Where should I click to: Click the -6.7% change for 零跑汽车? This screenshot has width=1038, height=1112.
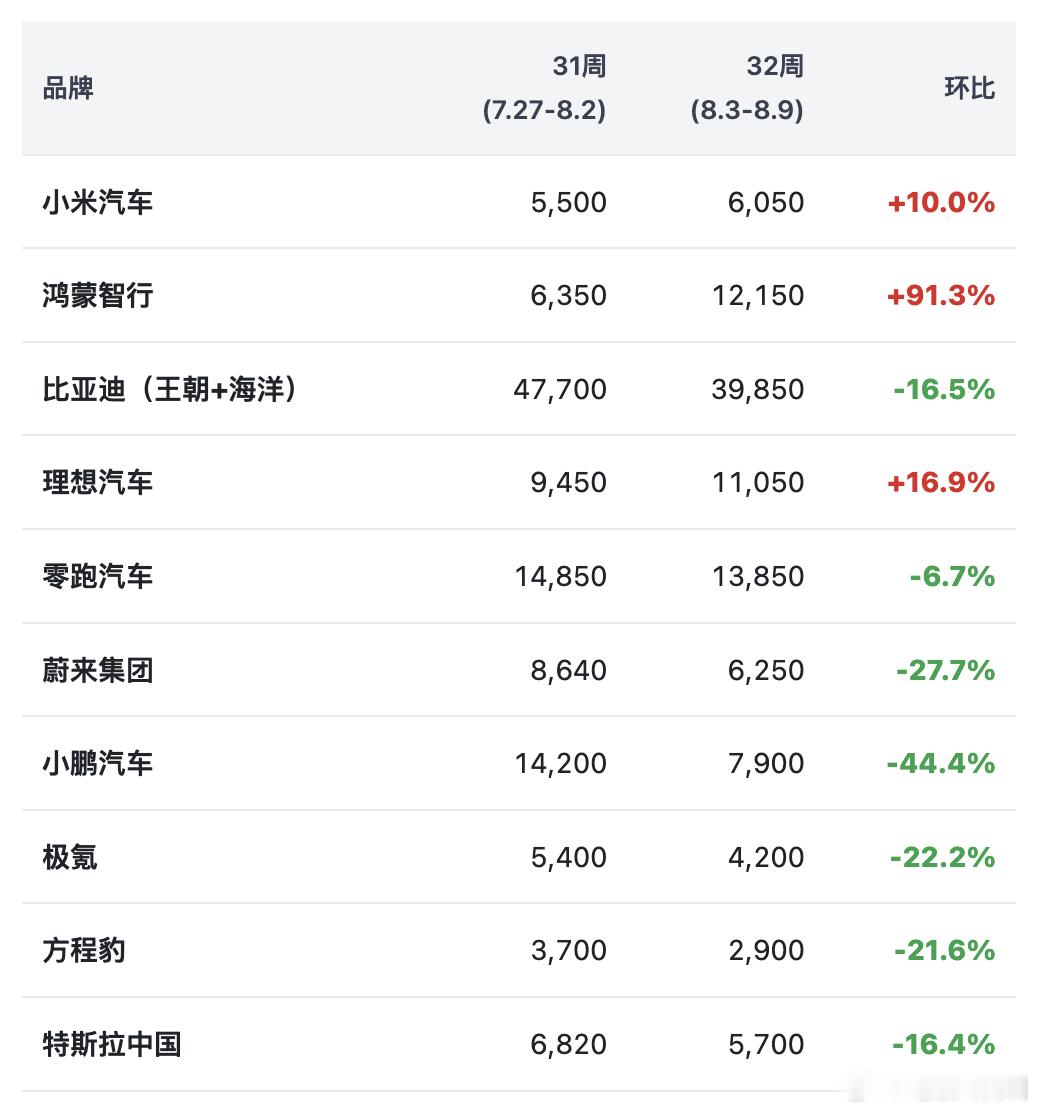pyautogui.click(x=952, y=577)
